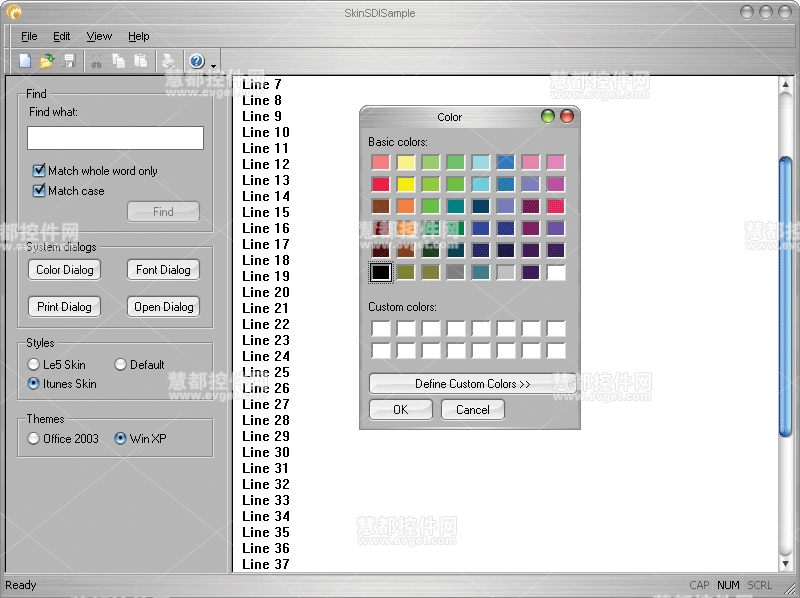Click Define Custom Colors button

click(x=472, y=384)
